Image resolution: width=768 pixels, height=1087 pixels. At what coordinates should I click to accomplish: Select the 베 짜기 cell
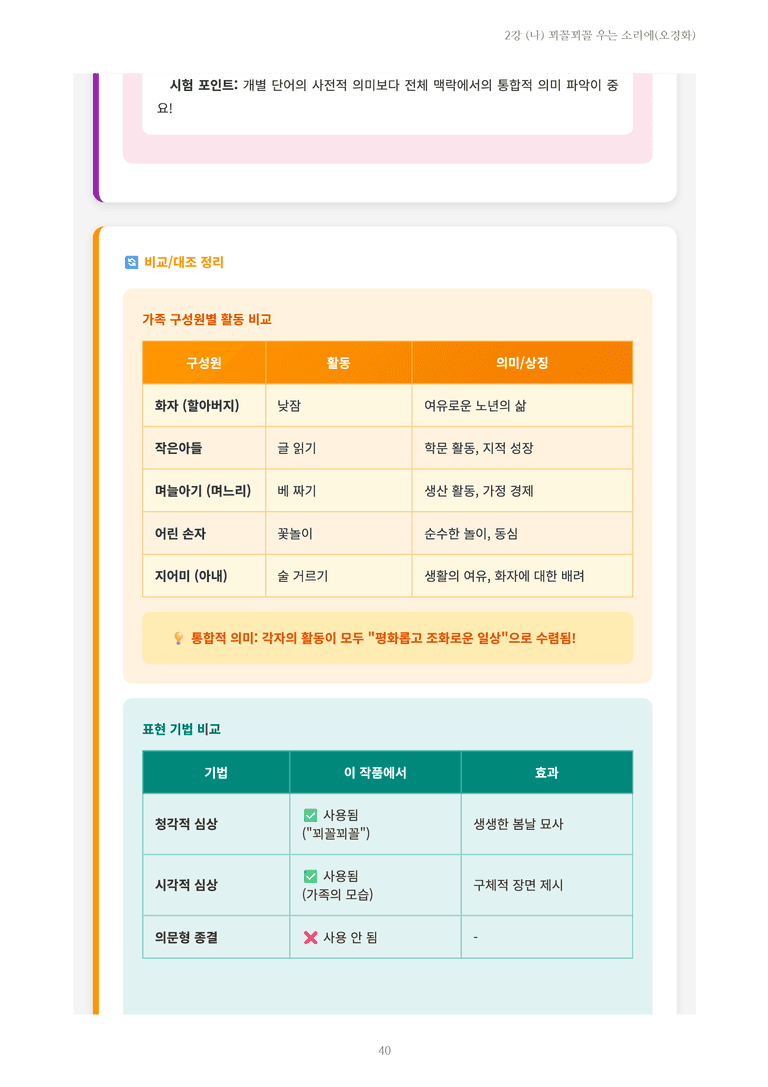coord(338,491)
